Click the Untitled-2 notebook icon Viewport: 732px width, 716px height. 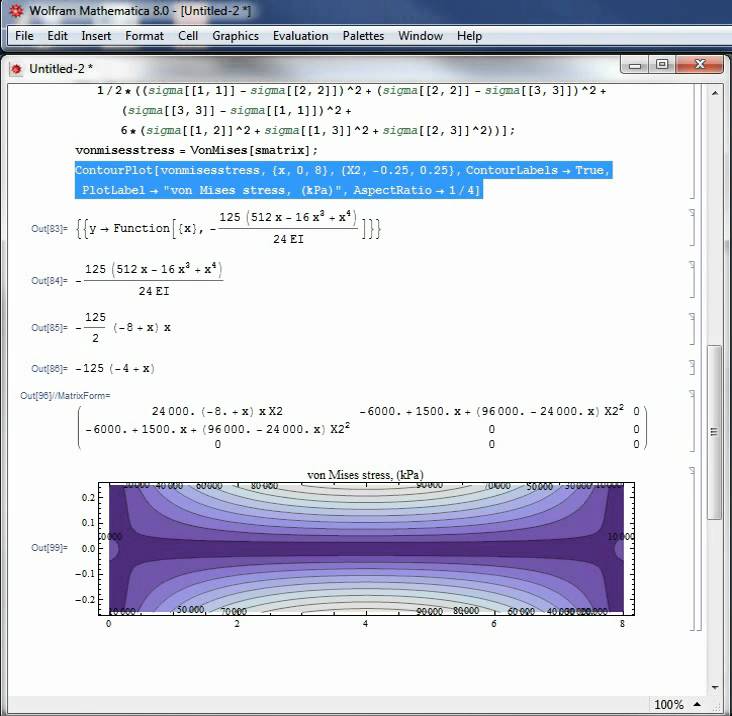coord(16,68)
